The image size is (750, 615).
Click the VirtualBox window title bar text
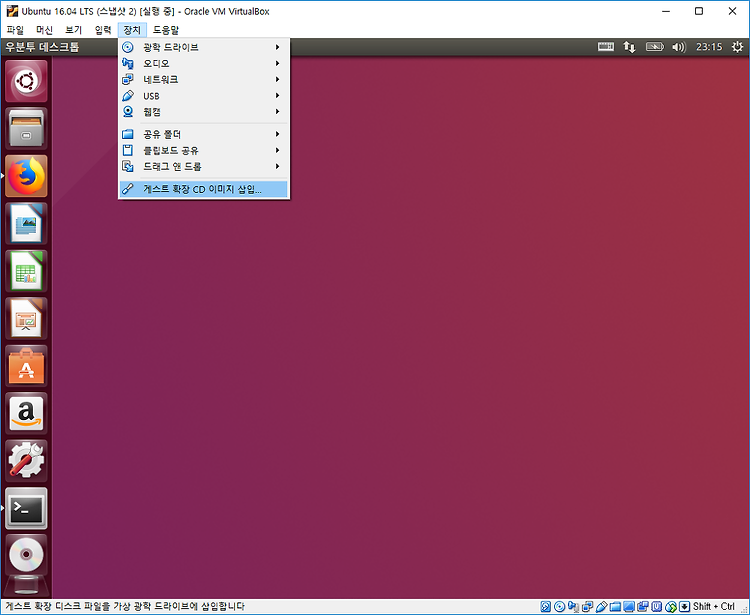[145, 11]
